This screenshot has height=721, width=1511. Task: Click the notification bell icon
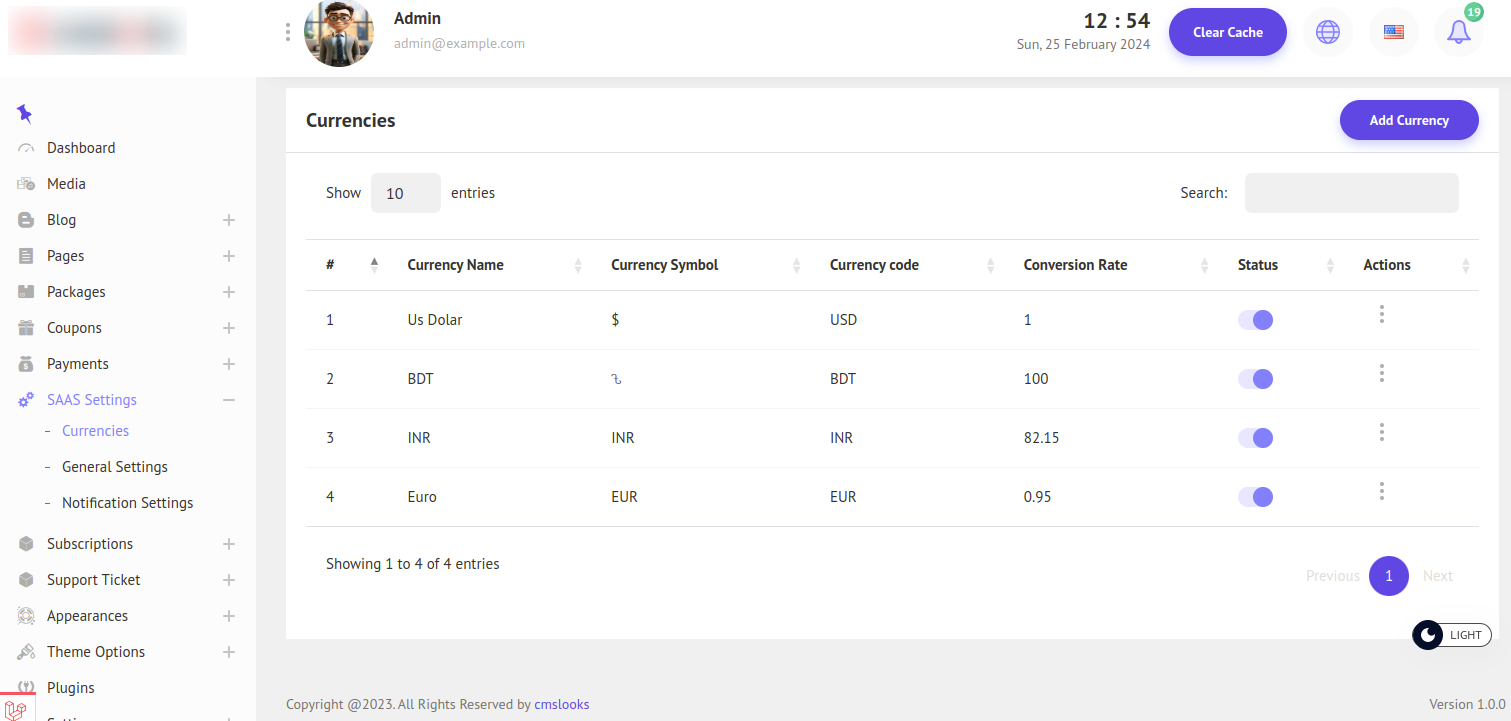[x=1459, y=32]
